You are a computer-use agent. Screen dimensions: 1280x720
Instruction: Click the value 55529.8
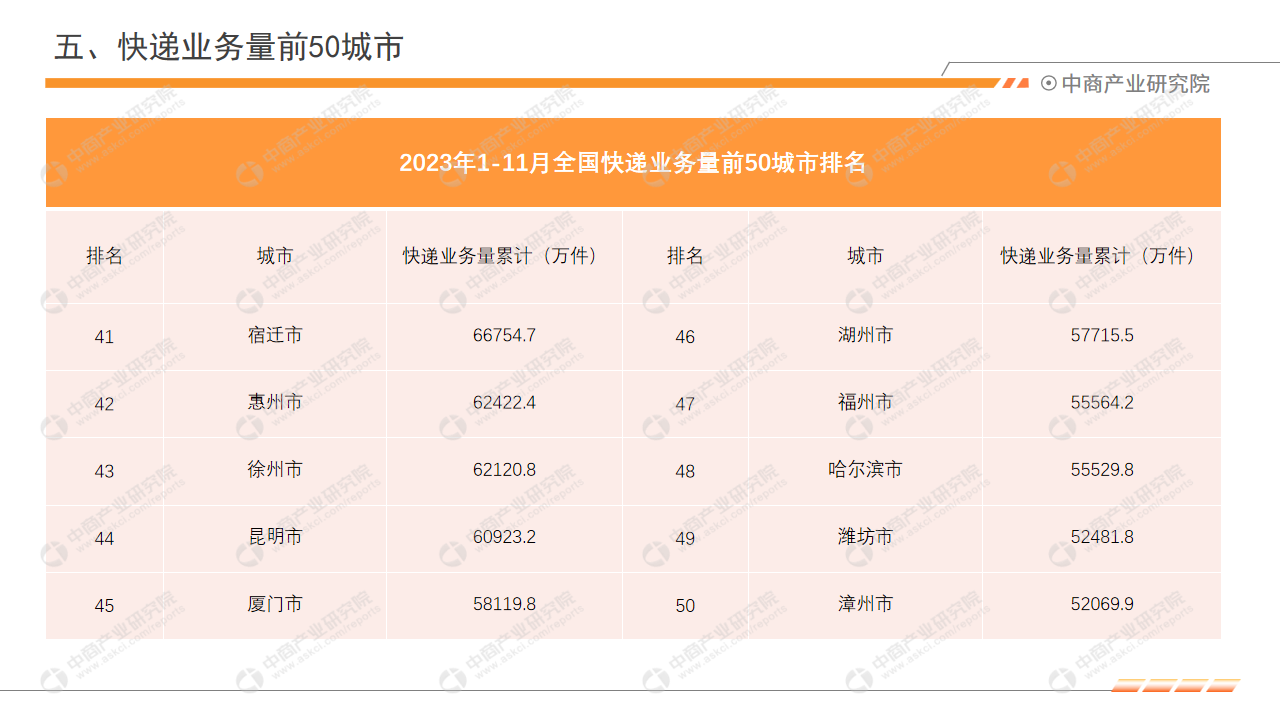click(1102, 469)
